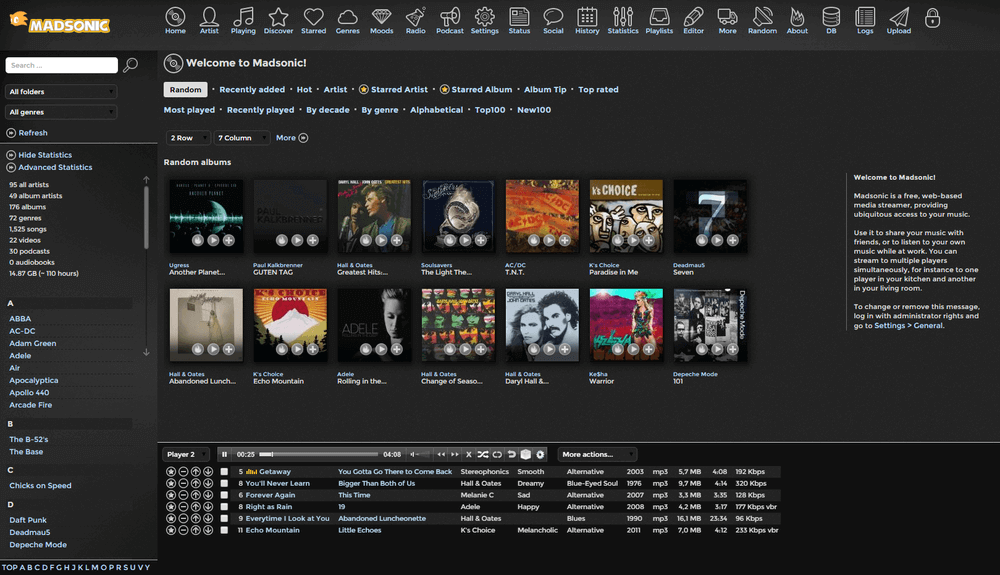Open the DB database icon

[831, 19]
